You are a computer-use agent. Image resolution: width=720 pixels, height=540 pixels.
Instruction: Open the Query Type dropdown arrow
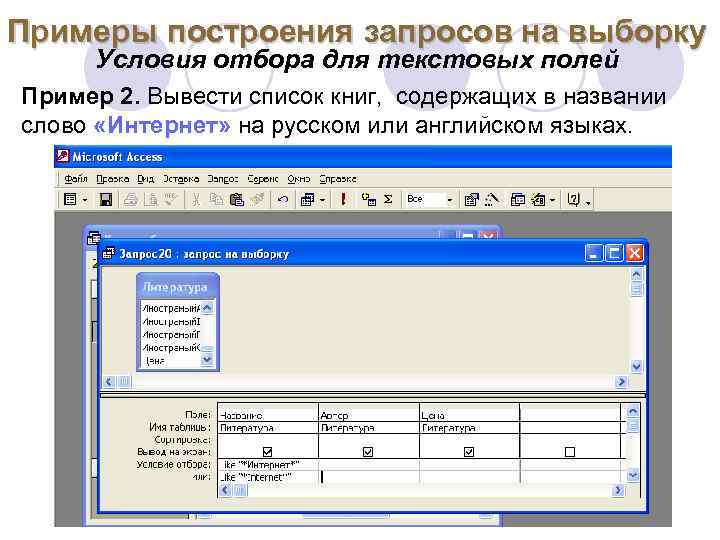click(322, 200)
